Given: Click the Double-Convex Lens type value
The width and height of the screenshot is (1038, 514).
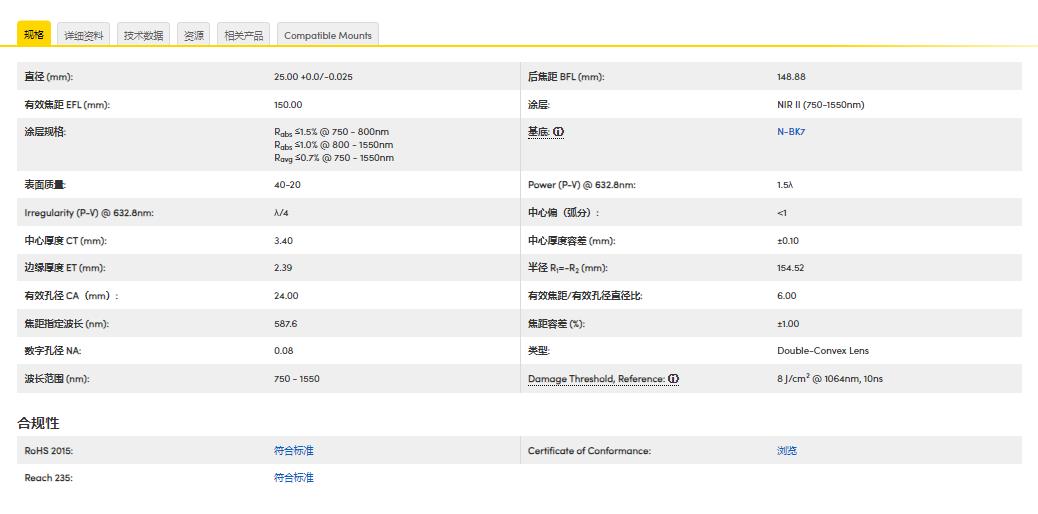Looking at the screenshot, I should 822,351.
